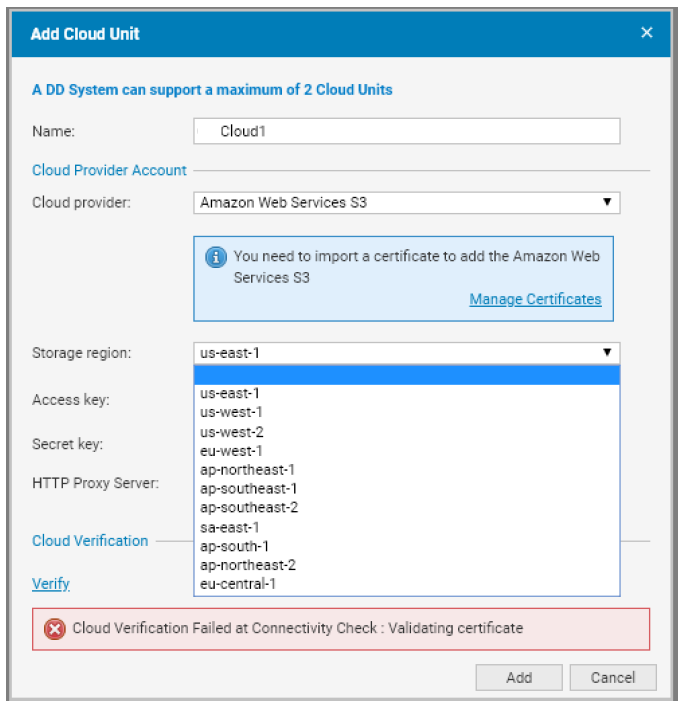Viewport: 686px width, 708px height.
Task: Open the Manage Certificates link
Action: click(x=535, y=299)
